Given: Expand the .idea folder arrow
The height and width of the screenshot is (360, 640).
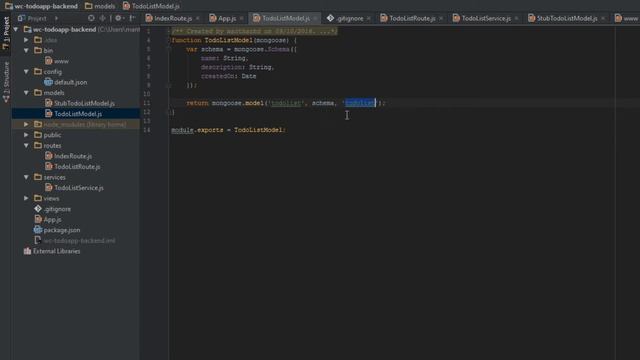Looking at the screenshot, I should (x=26, y=40).
